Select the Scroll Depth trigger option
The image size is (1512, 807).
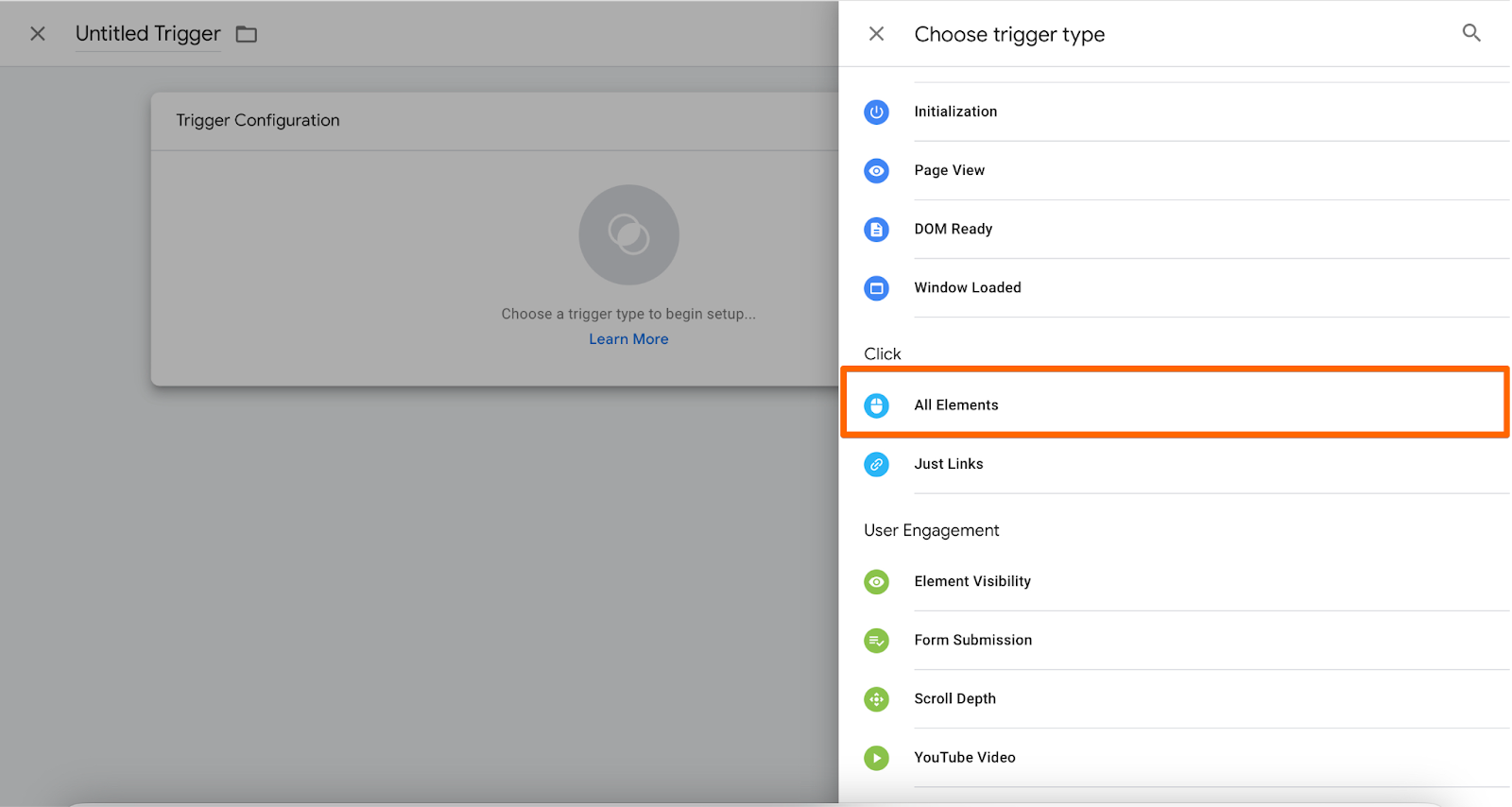point(954,698)
